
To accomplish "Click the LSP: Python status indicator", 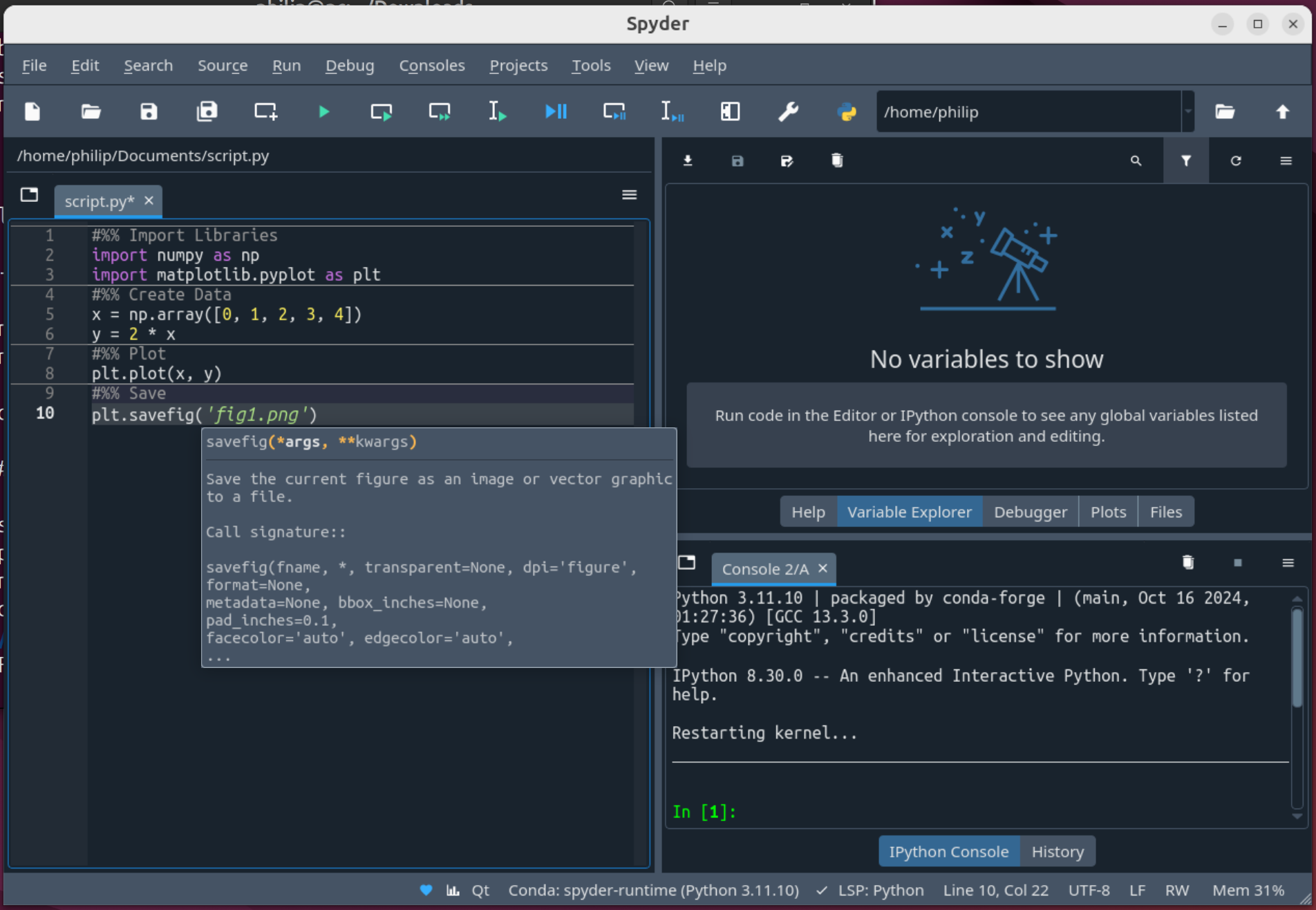I will (870, 890).
